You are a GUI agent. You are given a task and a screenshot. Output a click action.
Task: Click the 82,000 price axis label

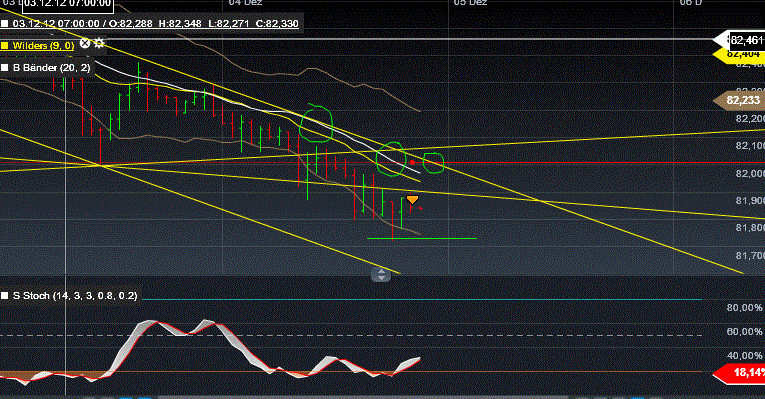[x=750, y=174]
